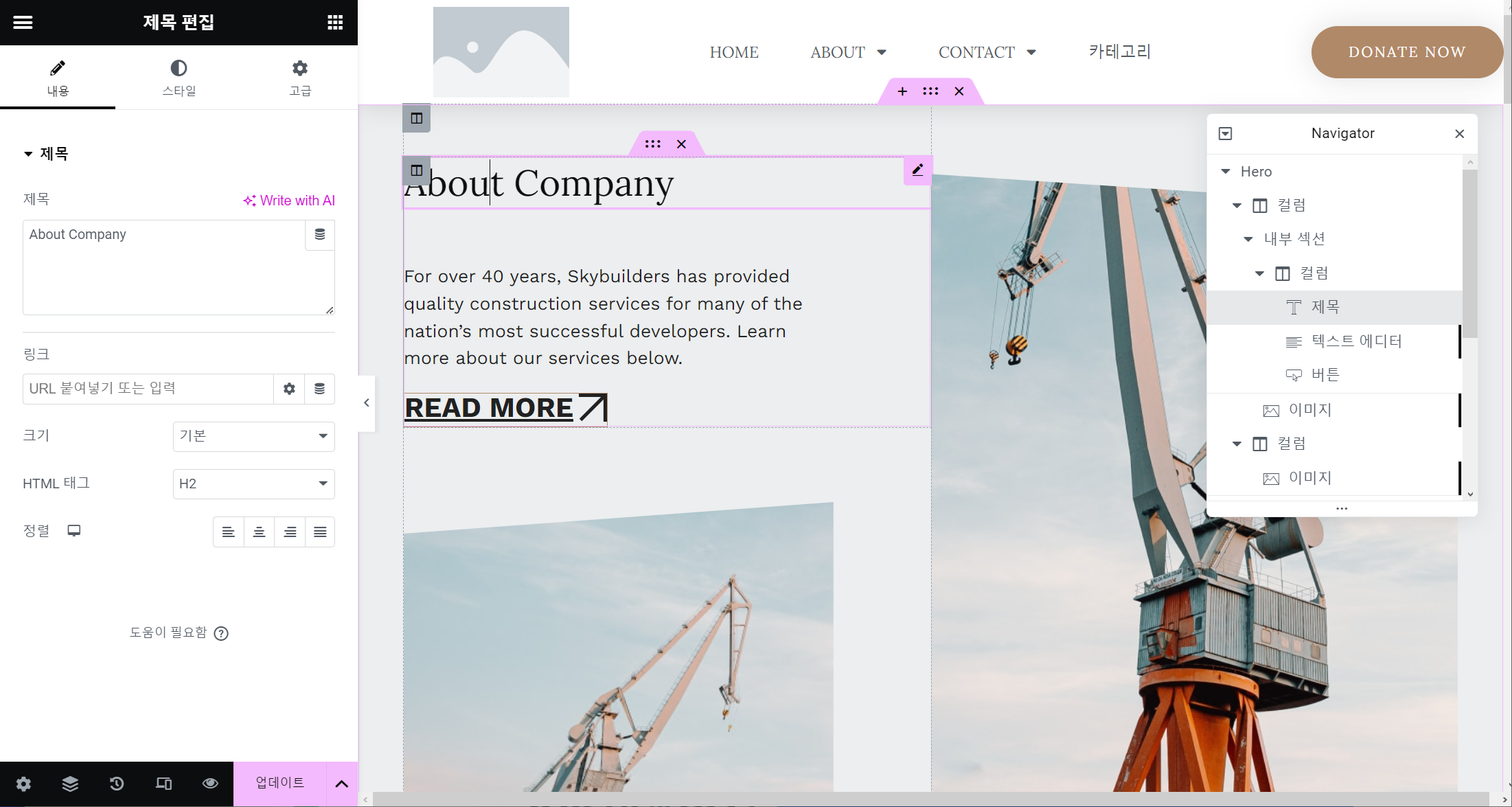Open page settings gear in footer
The height and width of the screenshot is (807, 1512).
[23, 784]
